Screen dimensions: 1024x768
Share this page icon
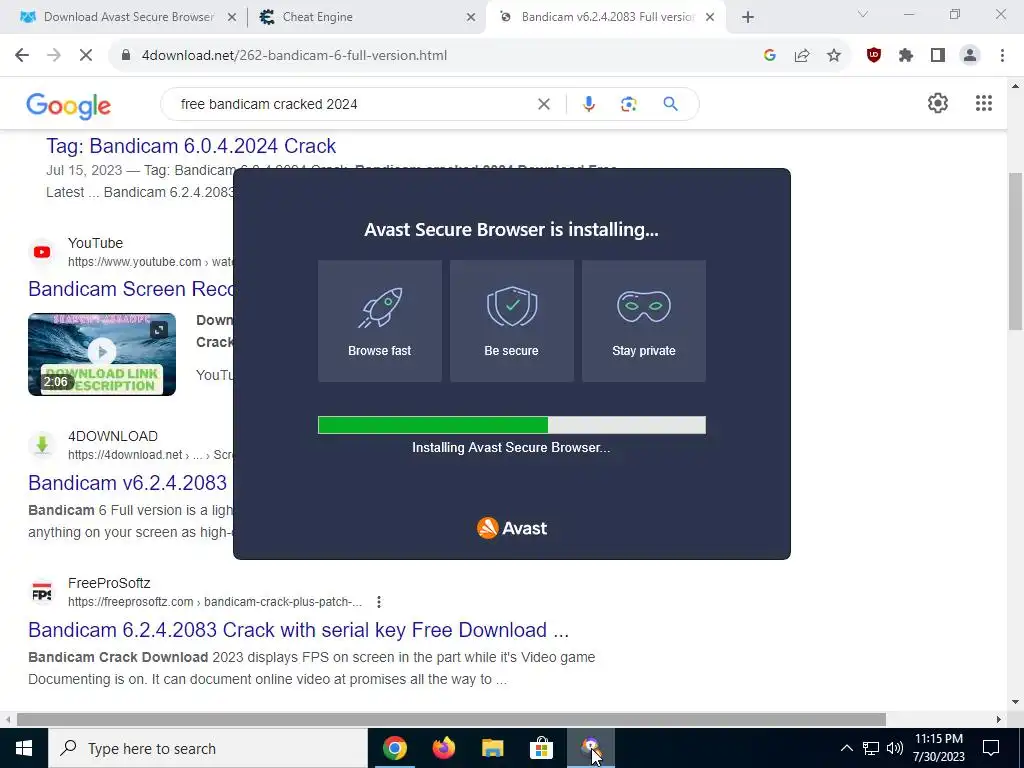[802, 56]
